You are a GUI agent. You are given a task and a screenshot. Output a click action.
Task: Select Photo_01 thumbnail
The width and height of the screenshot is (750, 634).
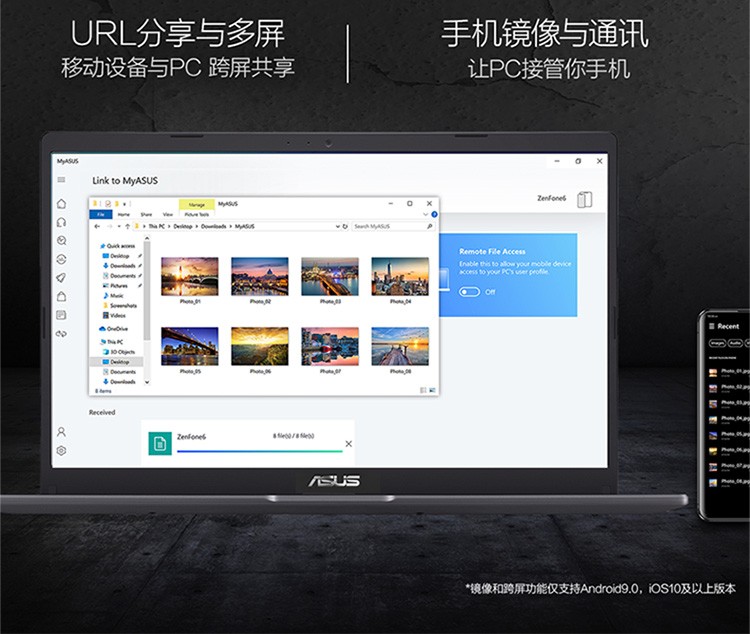point(190,276)
